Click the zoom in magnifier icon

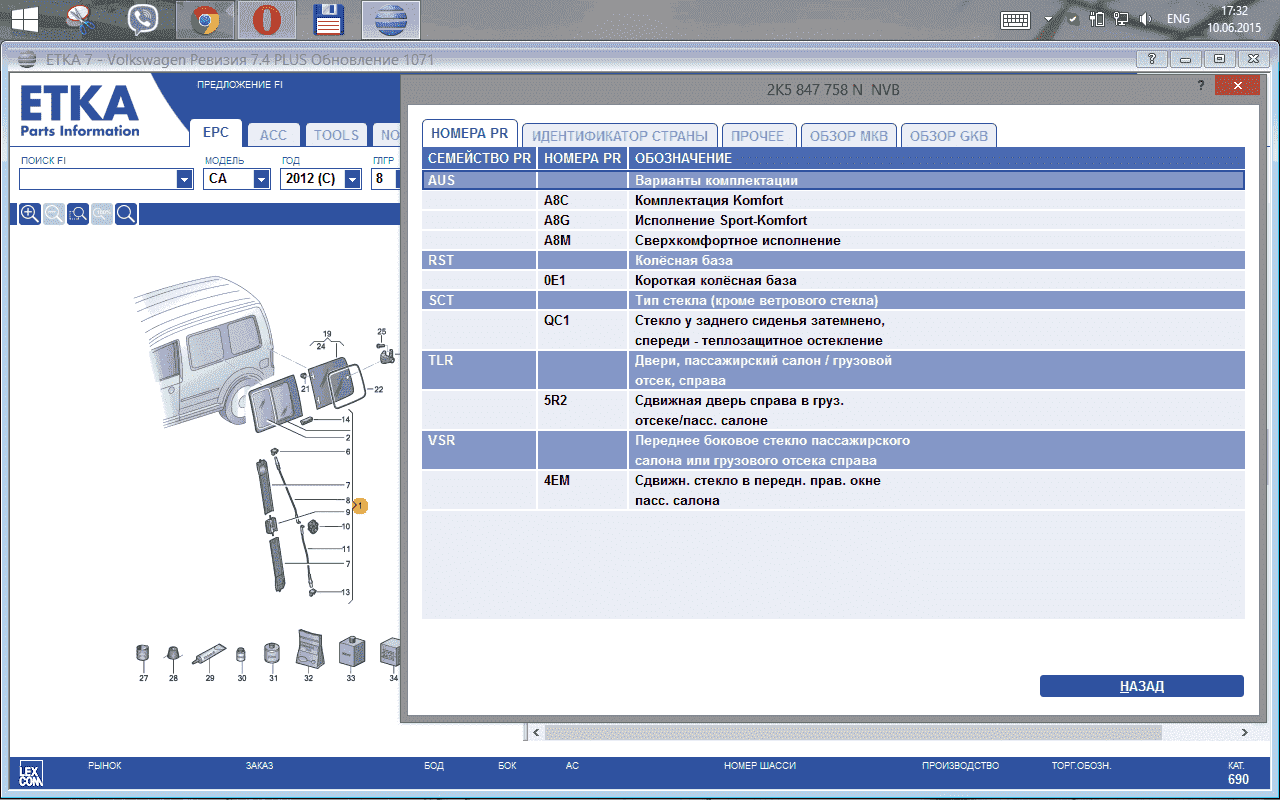click(30, 213)
